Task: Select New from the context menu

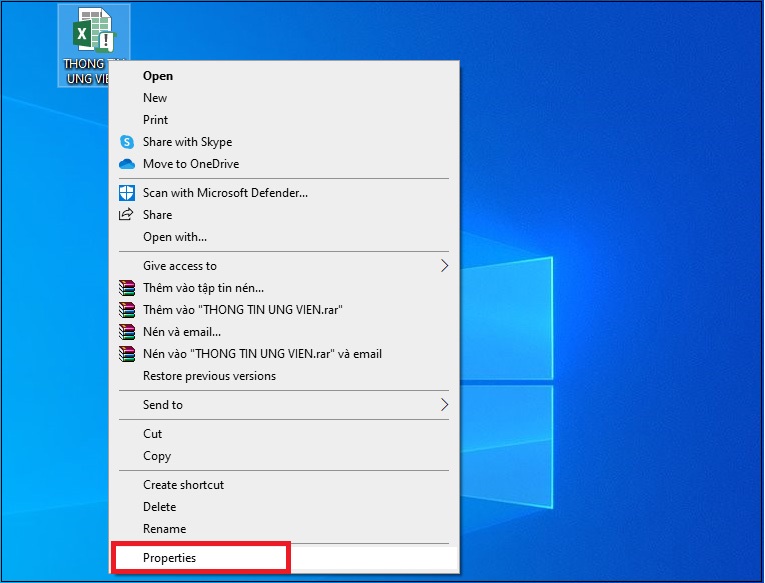Action: coord(155,98)
